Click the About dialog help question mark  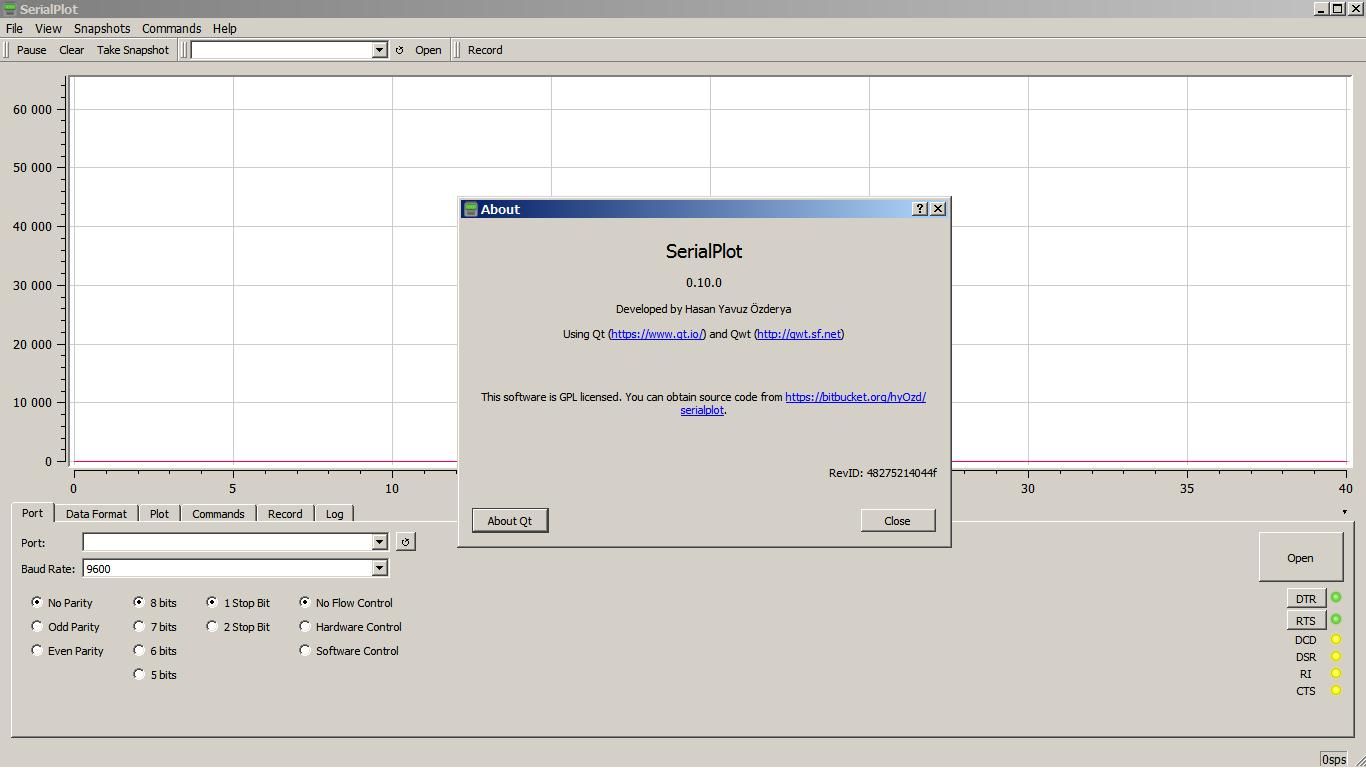point(920,209)
